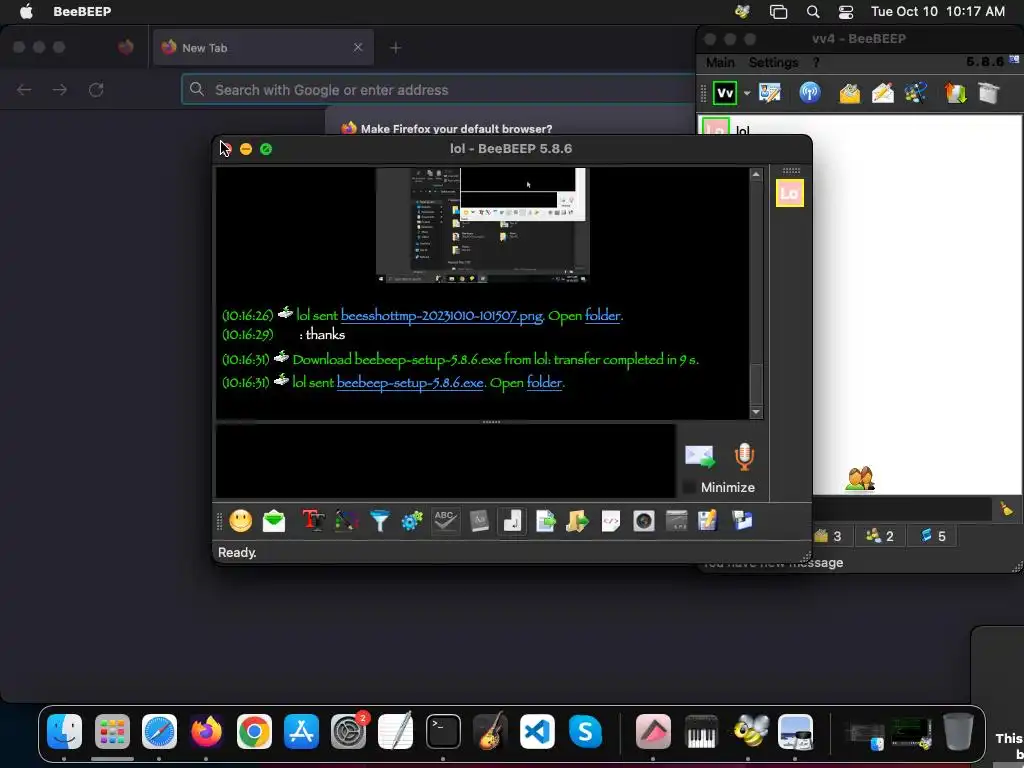Click the green envelope icon in chat toolbar

[274, 520]
